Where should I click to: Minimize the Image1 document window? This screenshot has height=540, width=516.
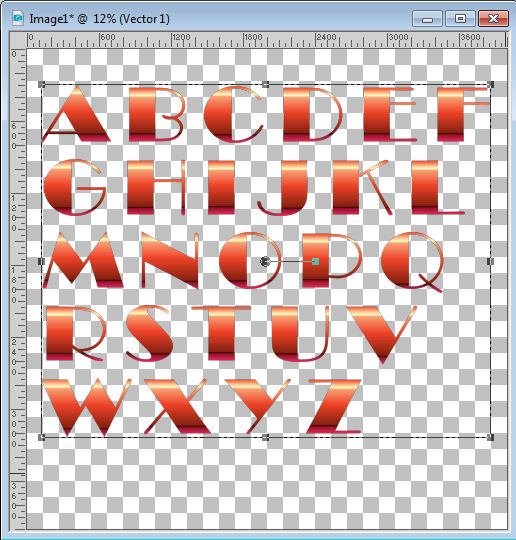(x=427, y=19)
